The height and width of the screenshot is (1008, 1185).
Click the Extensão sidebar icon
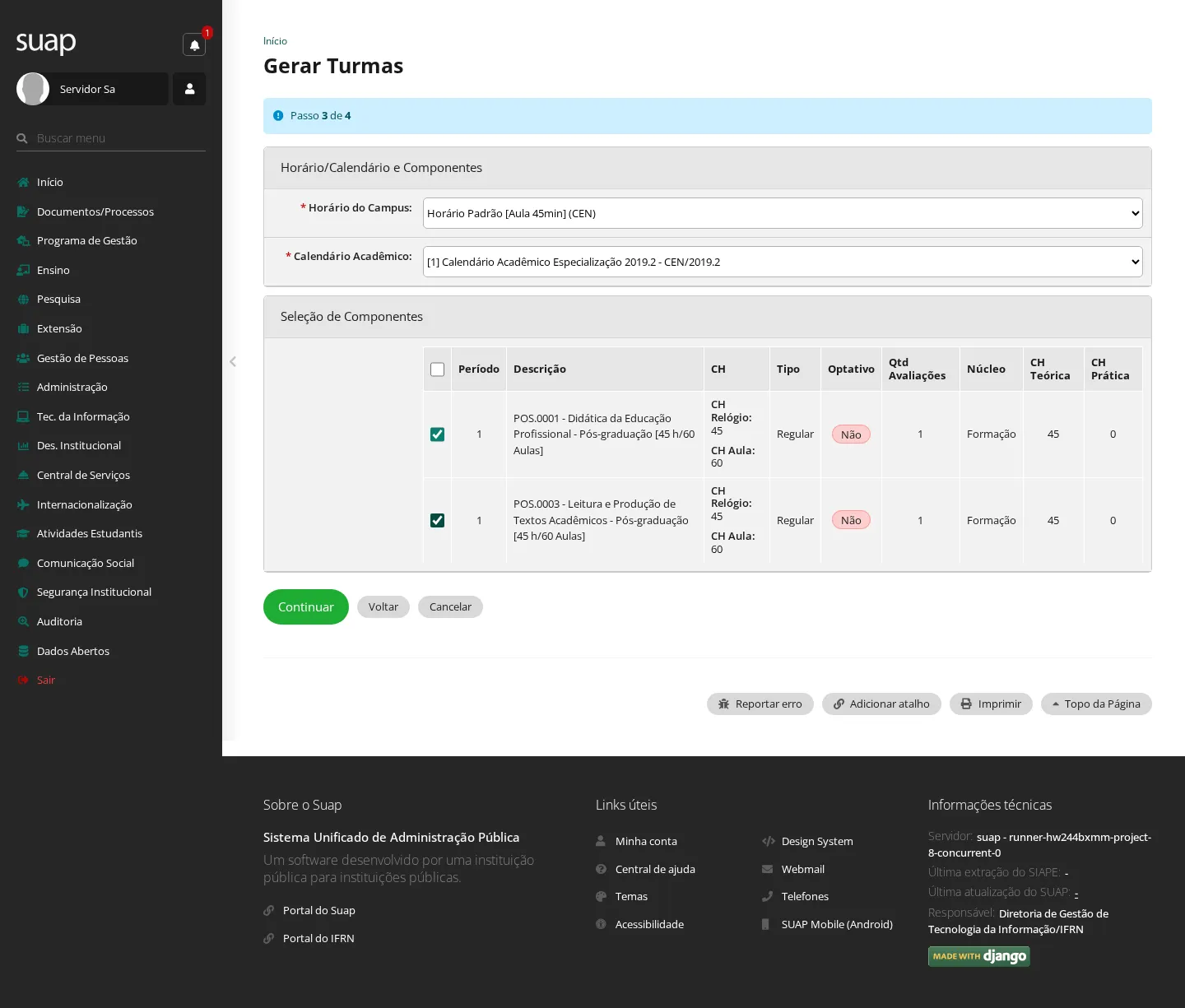pyautogui.click(x=23, y=328)
